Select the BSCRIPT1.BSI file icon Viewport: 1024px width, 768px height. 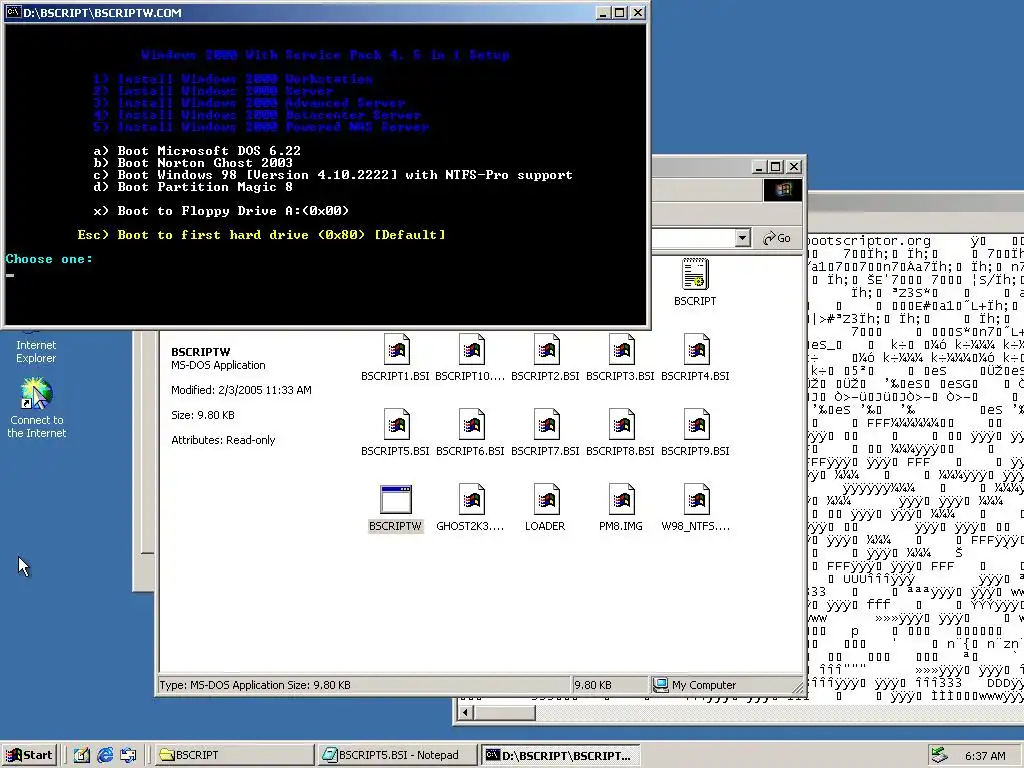396,349
